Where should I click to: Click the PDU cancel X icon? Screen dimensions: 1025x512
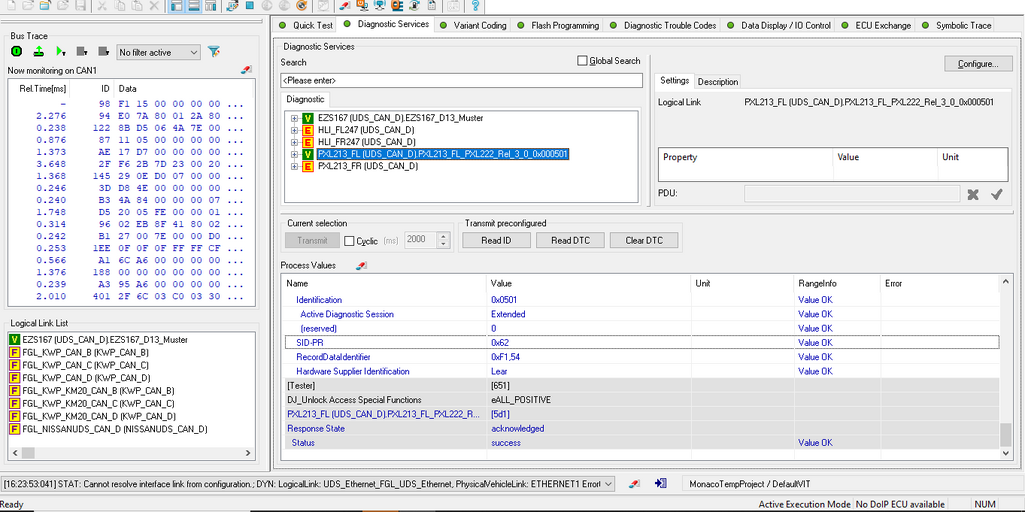click(x=973, y=194)
